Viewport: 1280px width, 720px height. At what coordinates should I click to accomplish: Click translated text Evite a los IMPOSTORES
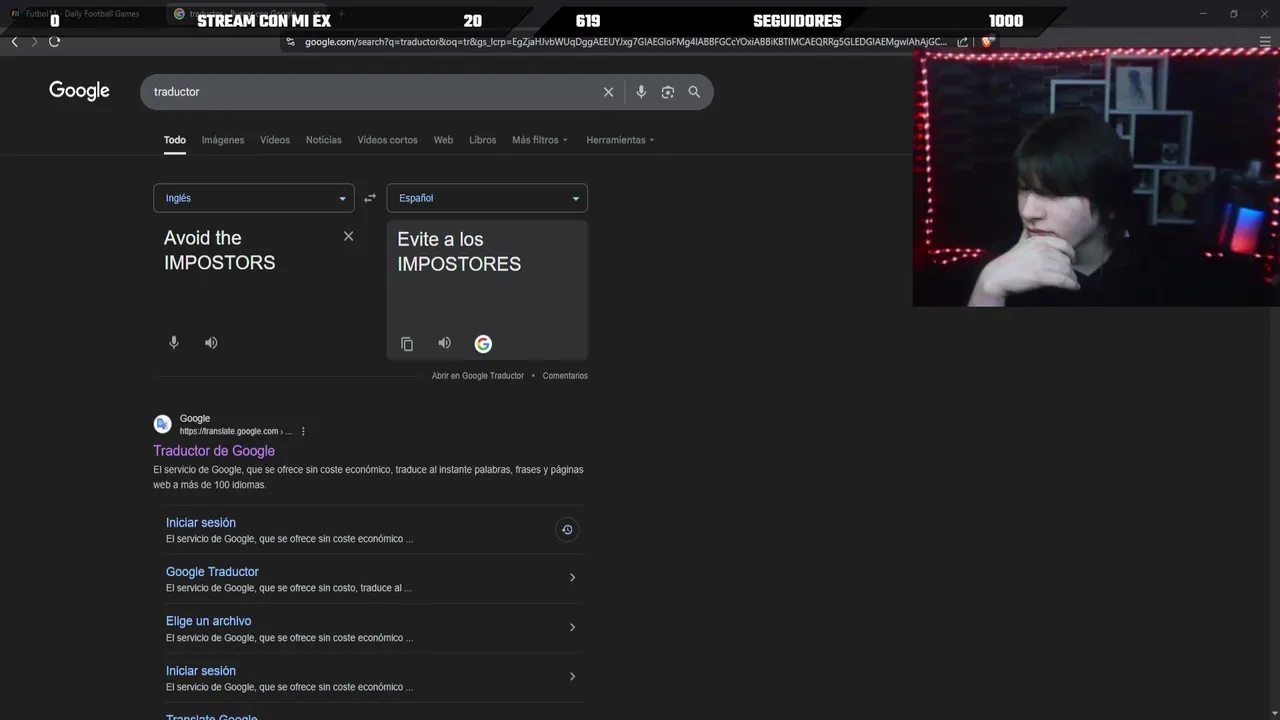459,251
